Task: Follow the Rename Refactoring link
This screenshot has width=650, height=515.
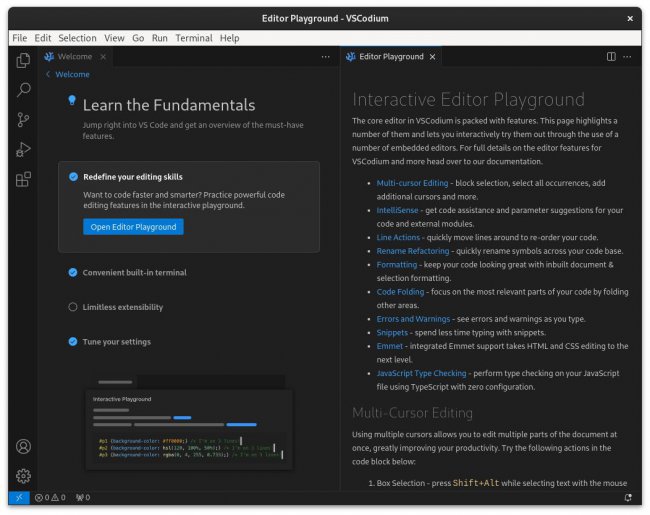Action: (413, 251)
